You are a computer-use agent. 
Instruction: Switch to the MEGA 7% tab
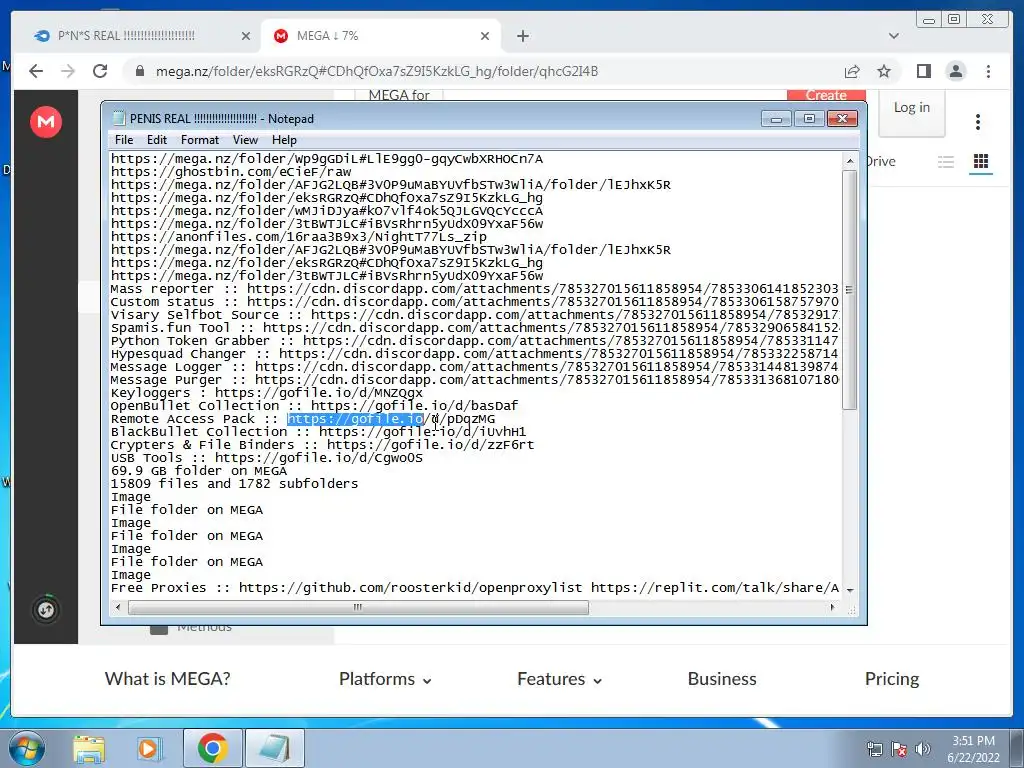coord(381,36)
